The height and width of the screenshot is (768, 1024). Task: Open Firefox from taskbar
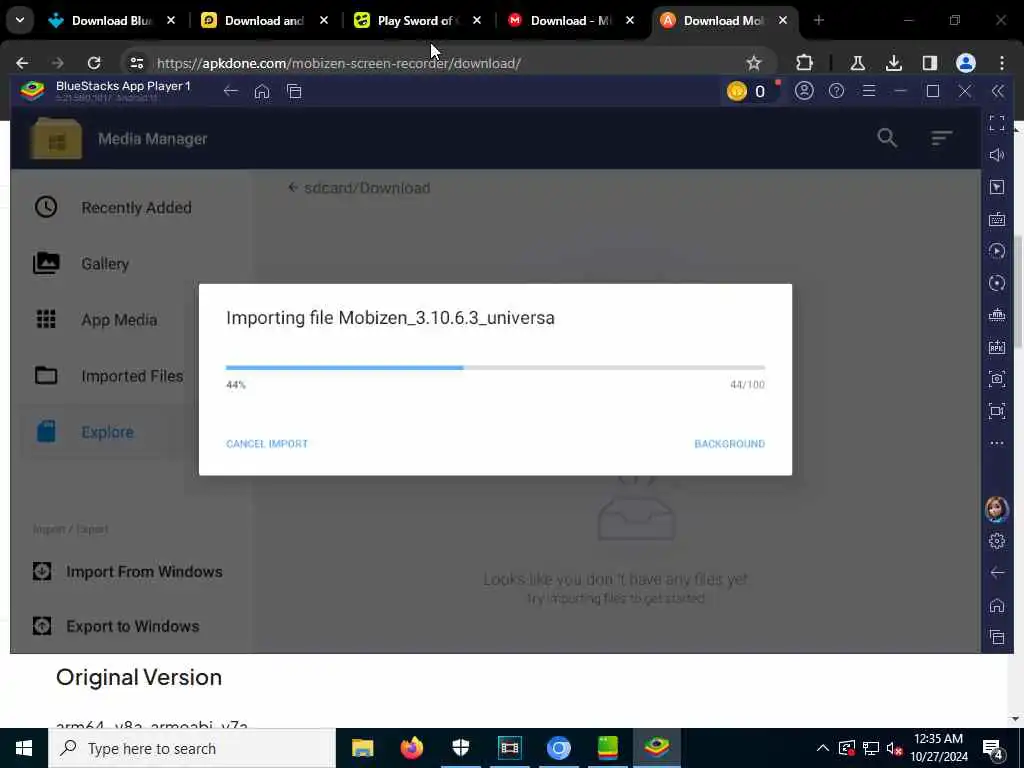click(411, 748)
